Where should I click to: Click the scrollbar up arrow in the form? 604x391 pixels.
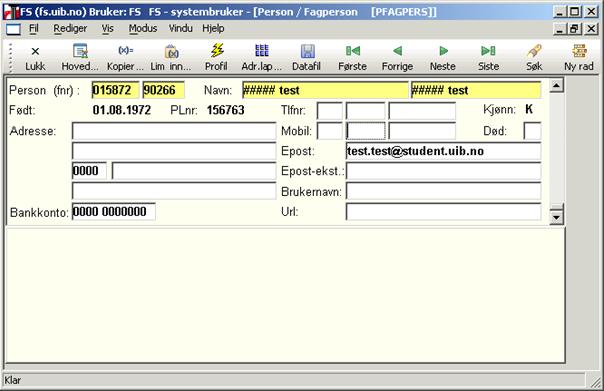pyautogui.click(x=557, y=85)
